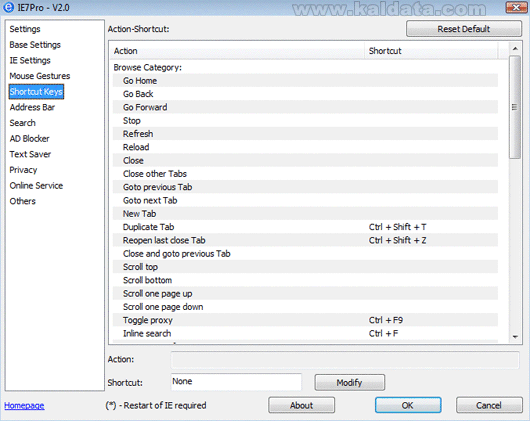The width and height of the screenshot is (530, 421).
Task: Cancel the settings dialog
Action: click(489, 405)
